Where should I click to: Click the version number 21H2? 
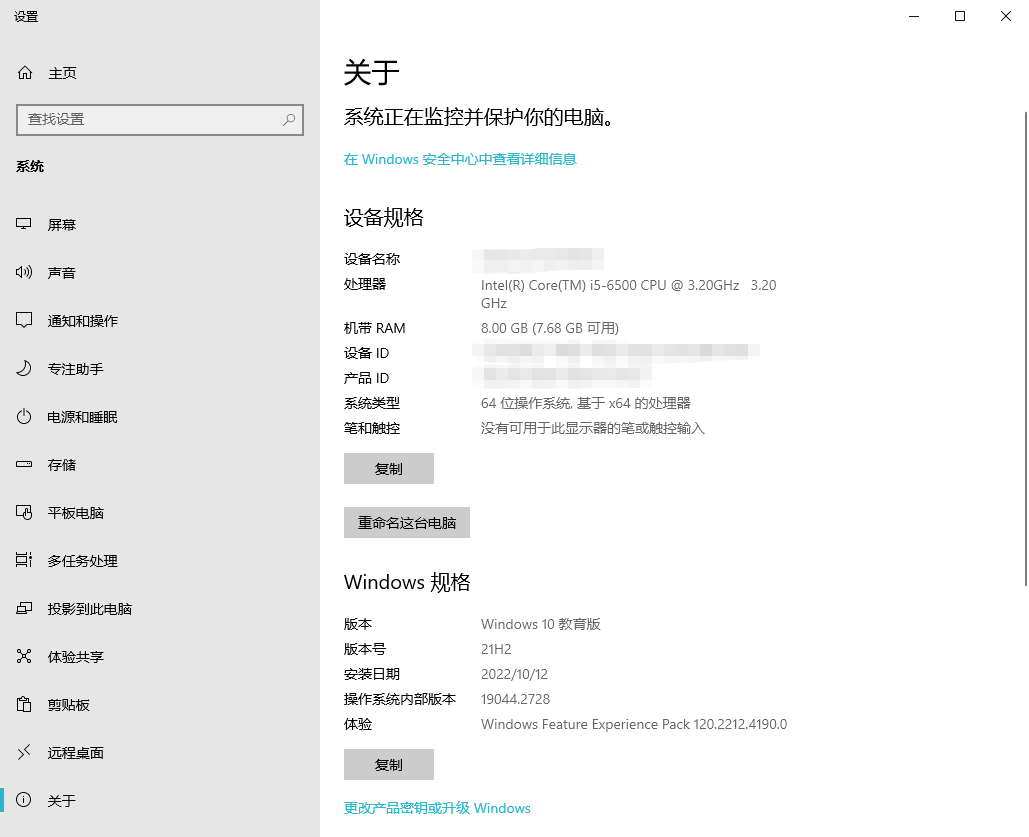pos(496,649)
